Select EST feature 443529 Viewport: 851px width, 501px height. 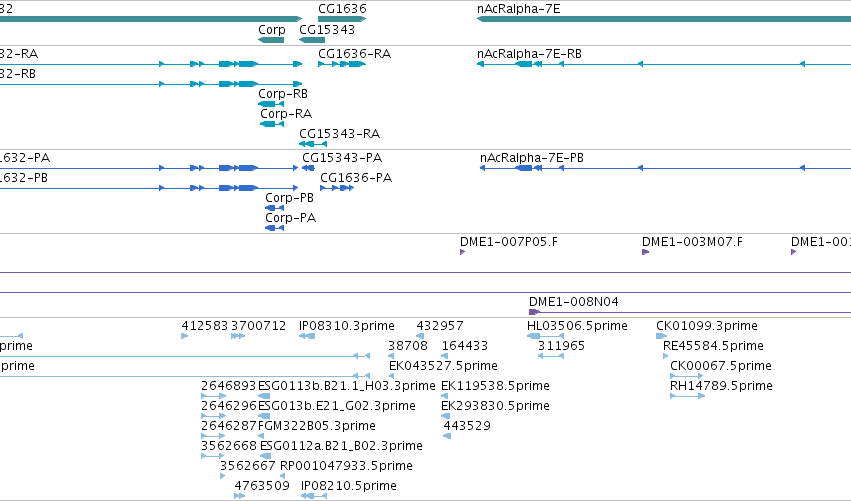coord(447,436)
